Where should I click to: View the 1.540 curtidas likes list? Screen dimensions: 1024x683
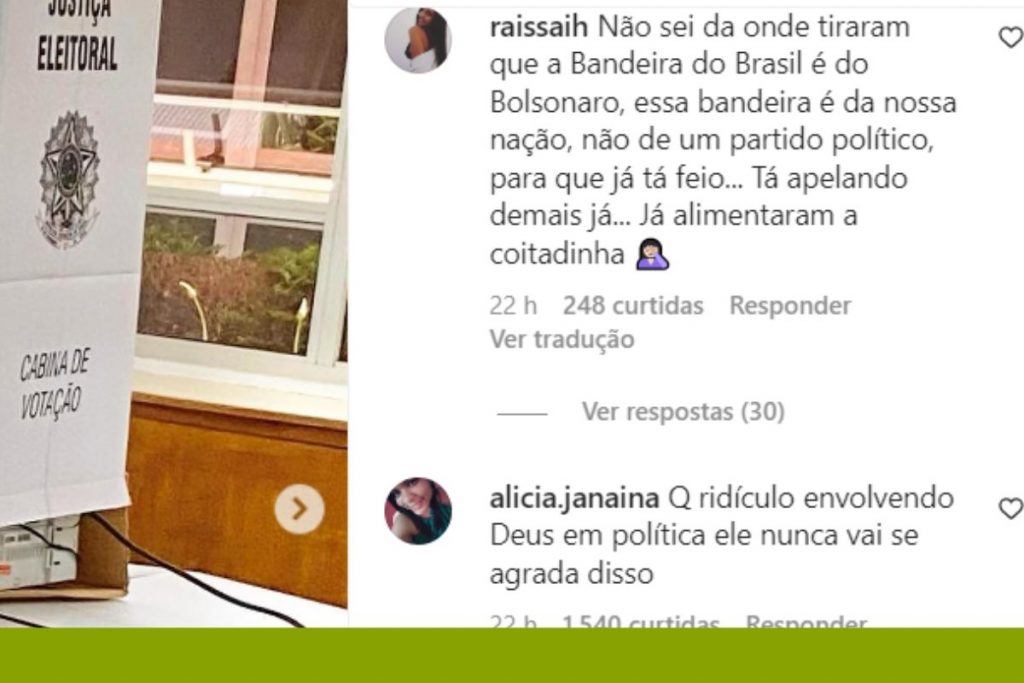coord(641,622)
